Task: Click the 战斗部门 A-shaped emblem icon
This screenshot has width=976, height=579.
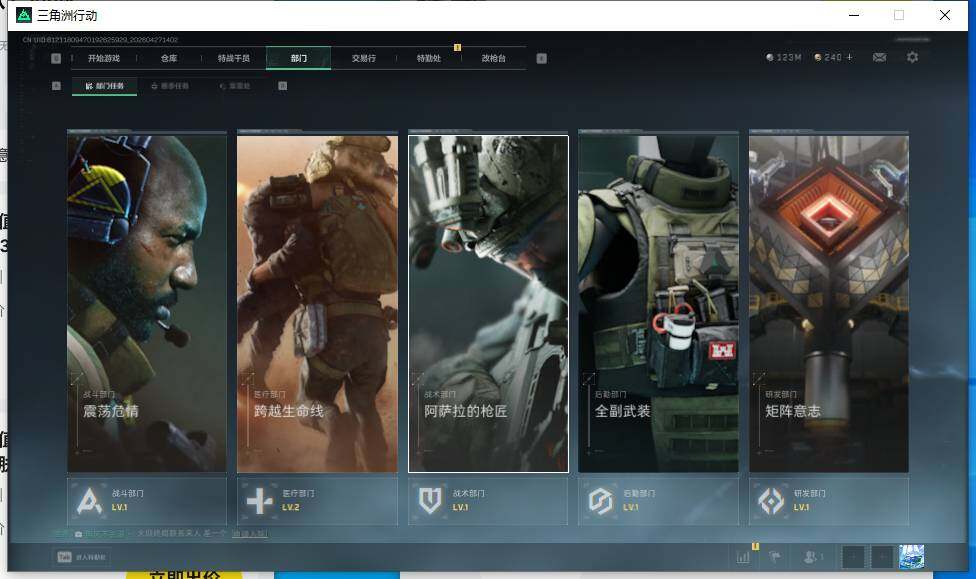Action: tap(89, 501)
